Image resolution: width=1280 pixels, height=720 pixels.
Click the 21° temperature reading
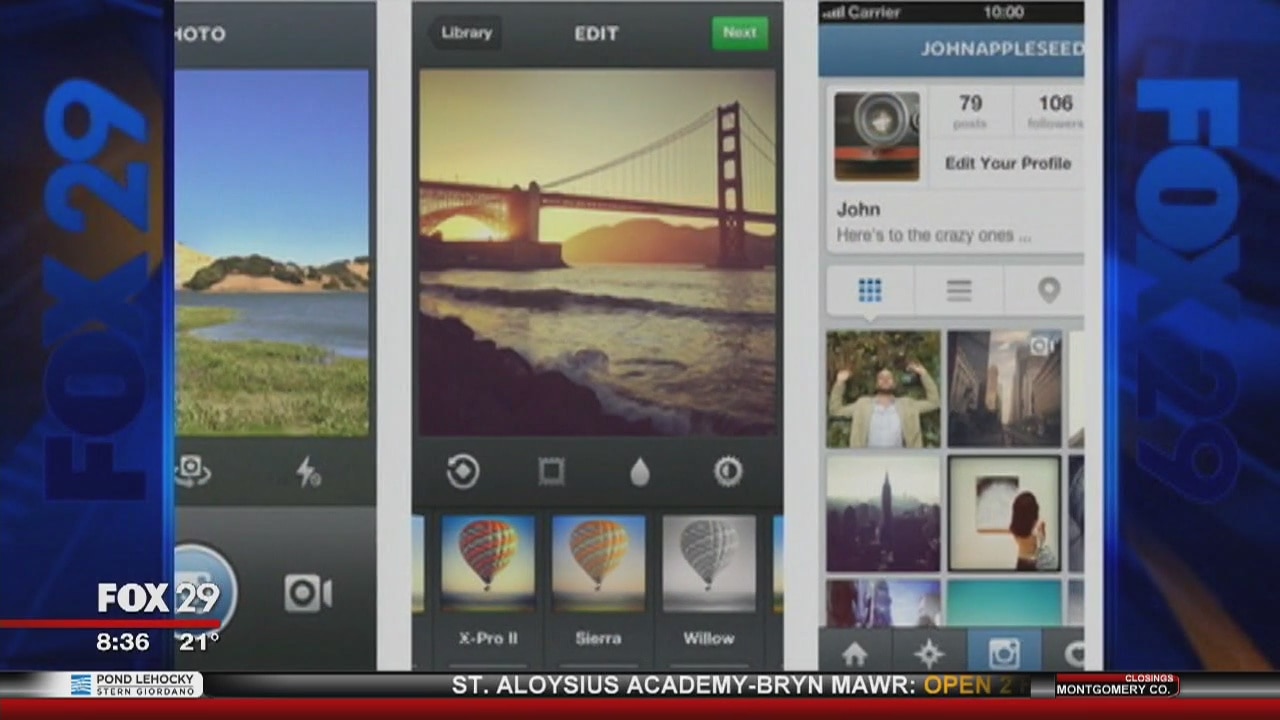198,642
